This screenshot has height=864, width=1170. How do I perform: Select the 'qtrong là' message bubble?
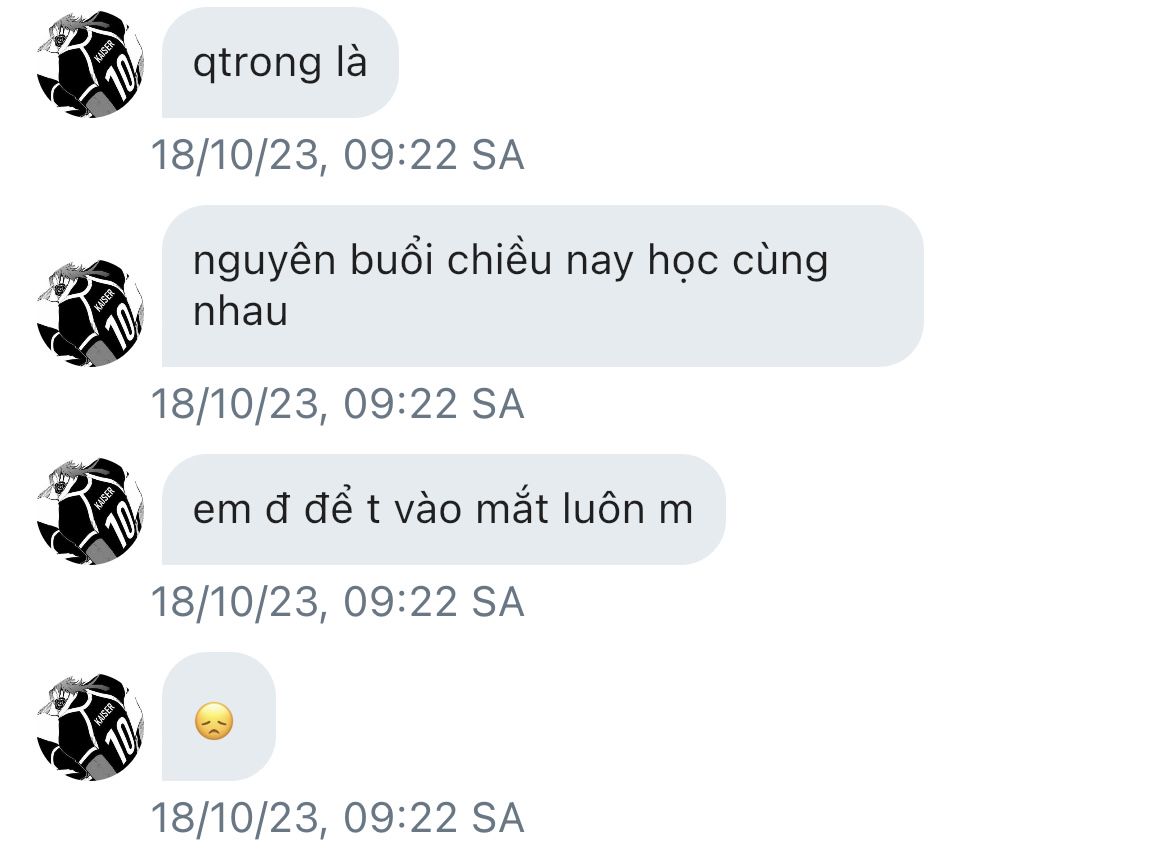pos(280,63)
